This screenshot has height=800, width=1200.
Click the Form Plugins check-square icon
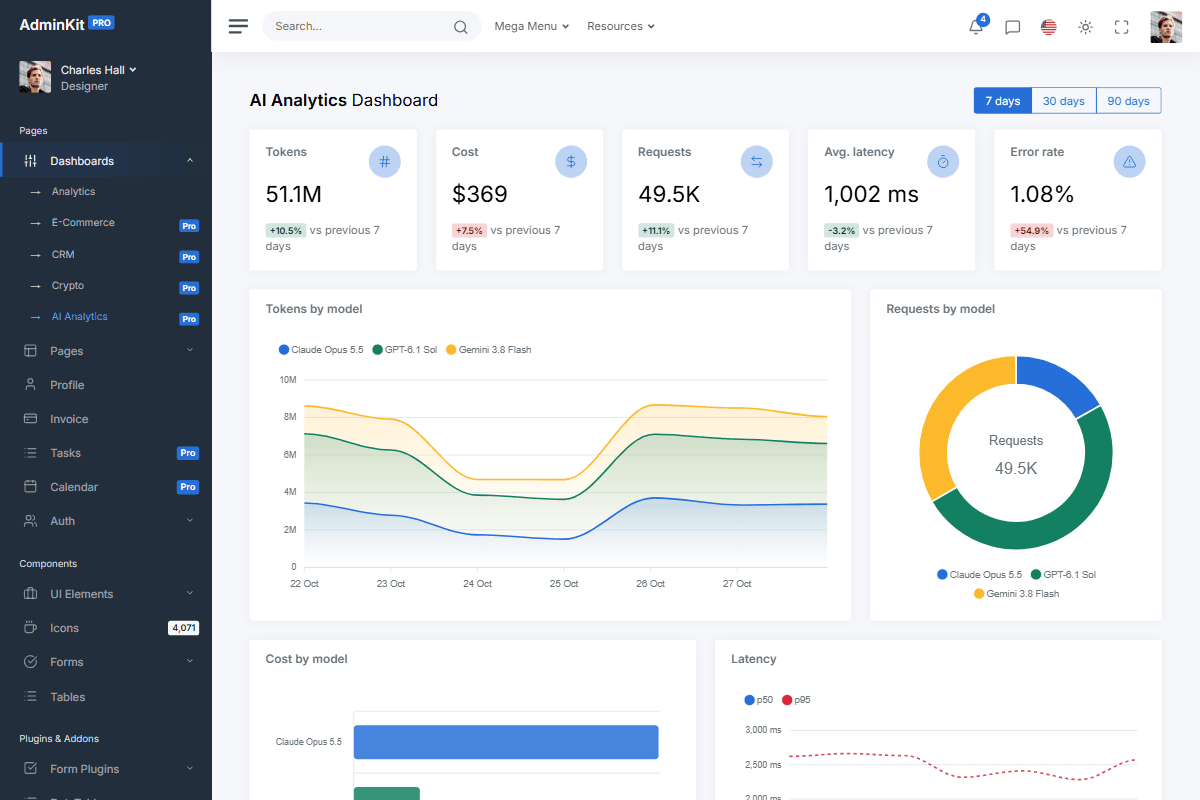(x=30, y=769)
